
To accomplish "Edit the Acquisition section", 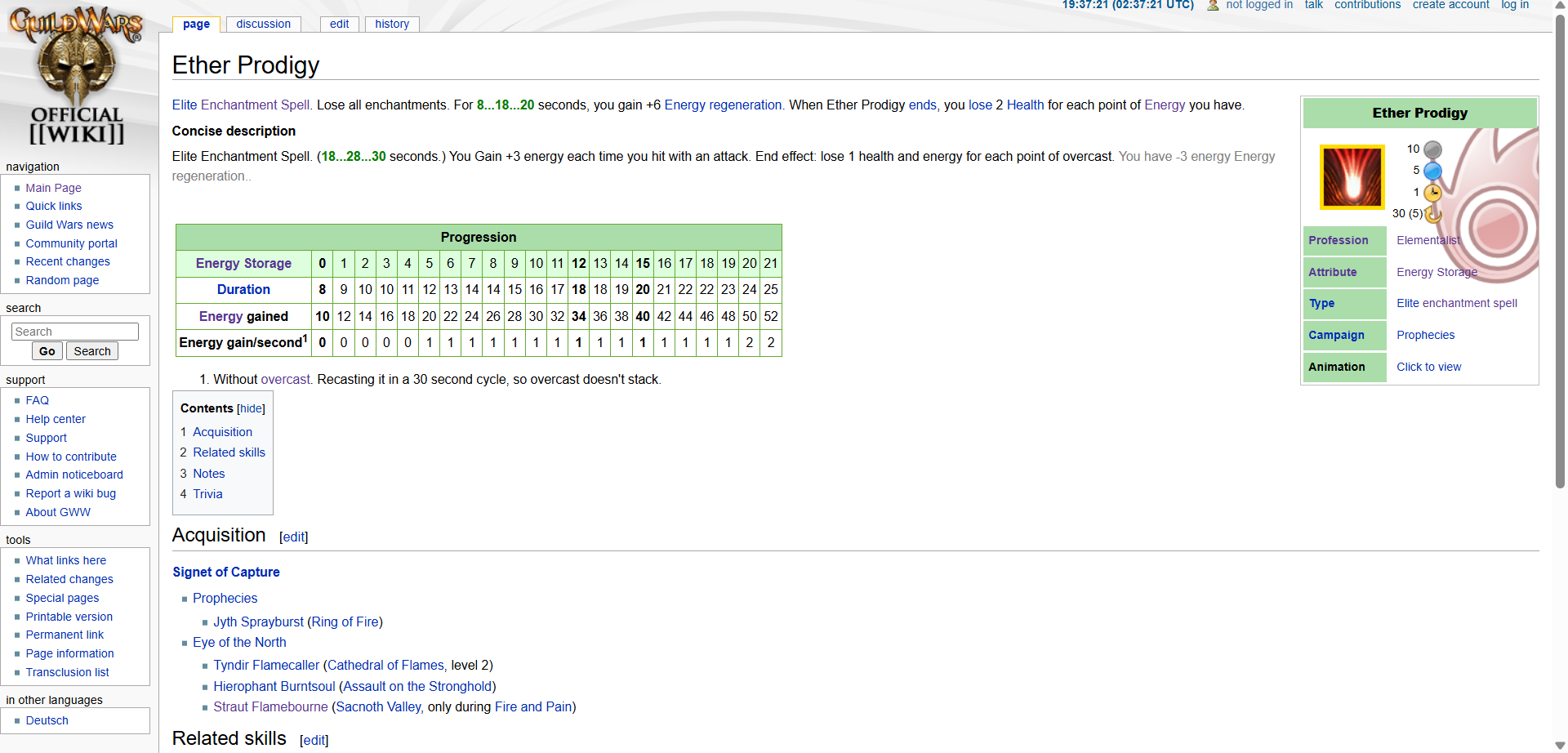I will click(294, 537).
